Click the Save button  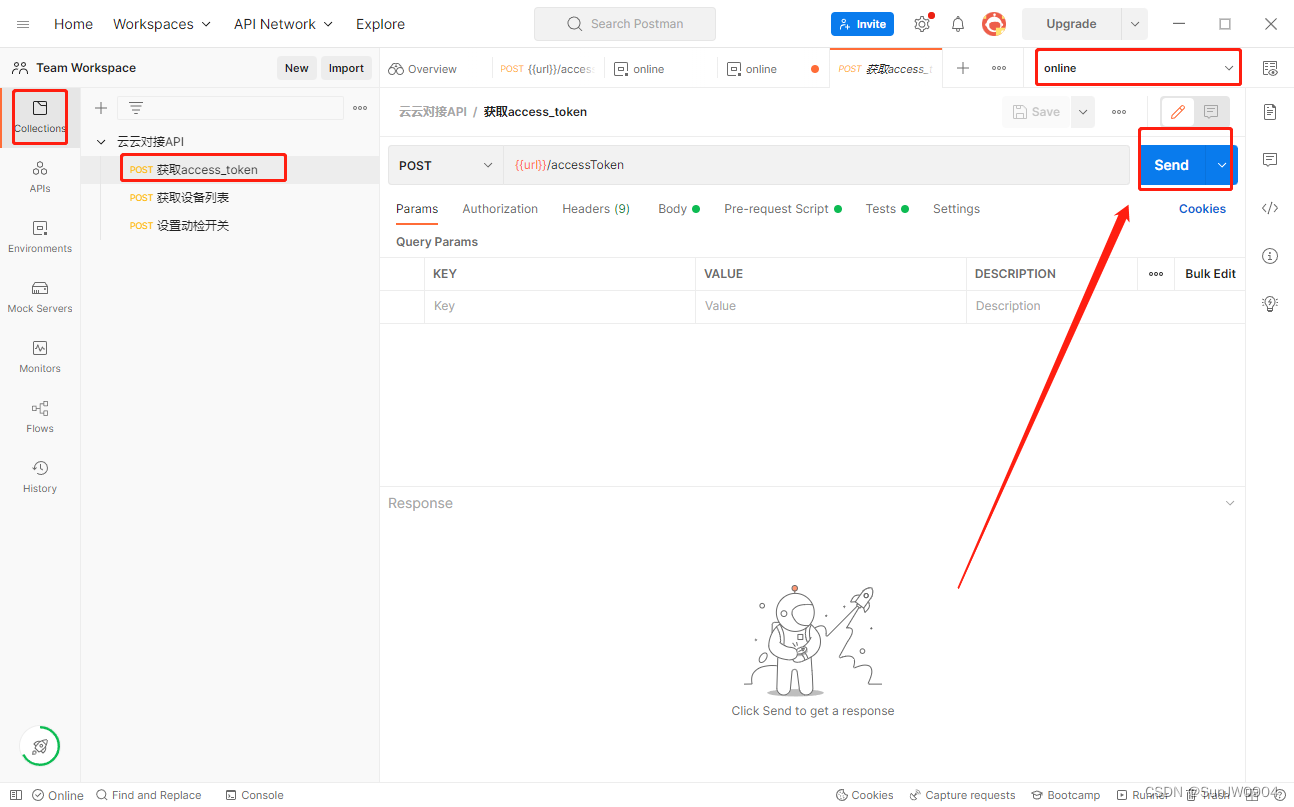pos(1036,112)
